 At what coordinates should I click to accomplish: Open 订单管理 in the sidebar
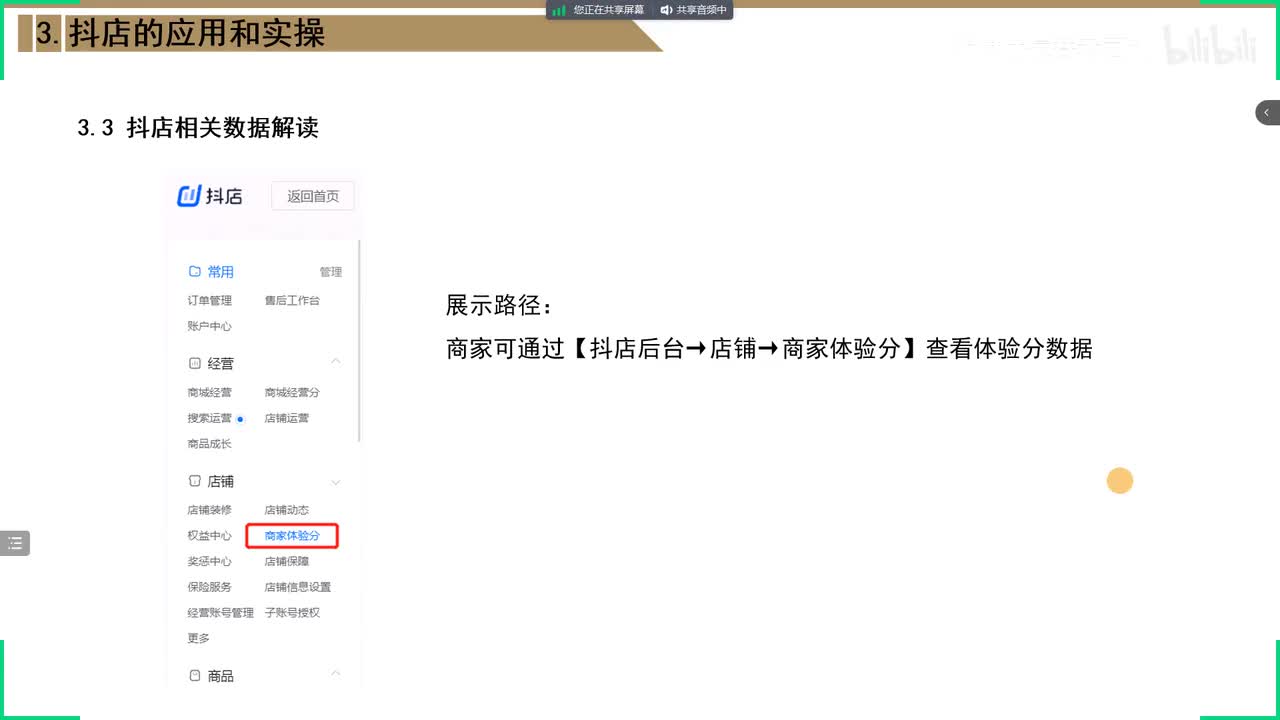209,300
